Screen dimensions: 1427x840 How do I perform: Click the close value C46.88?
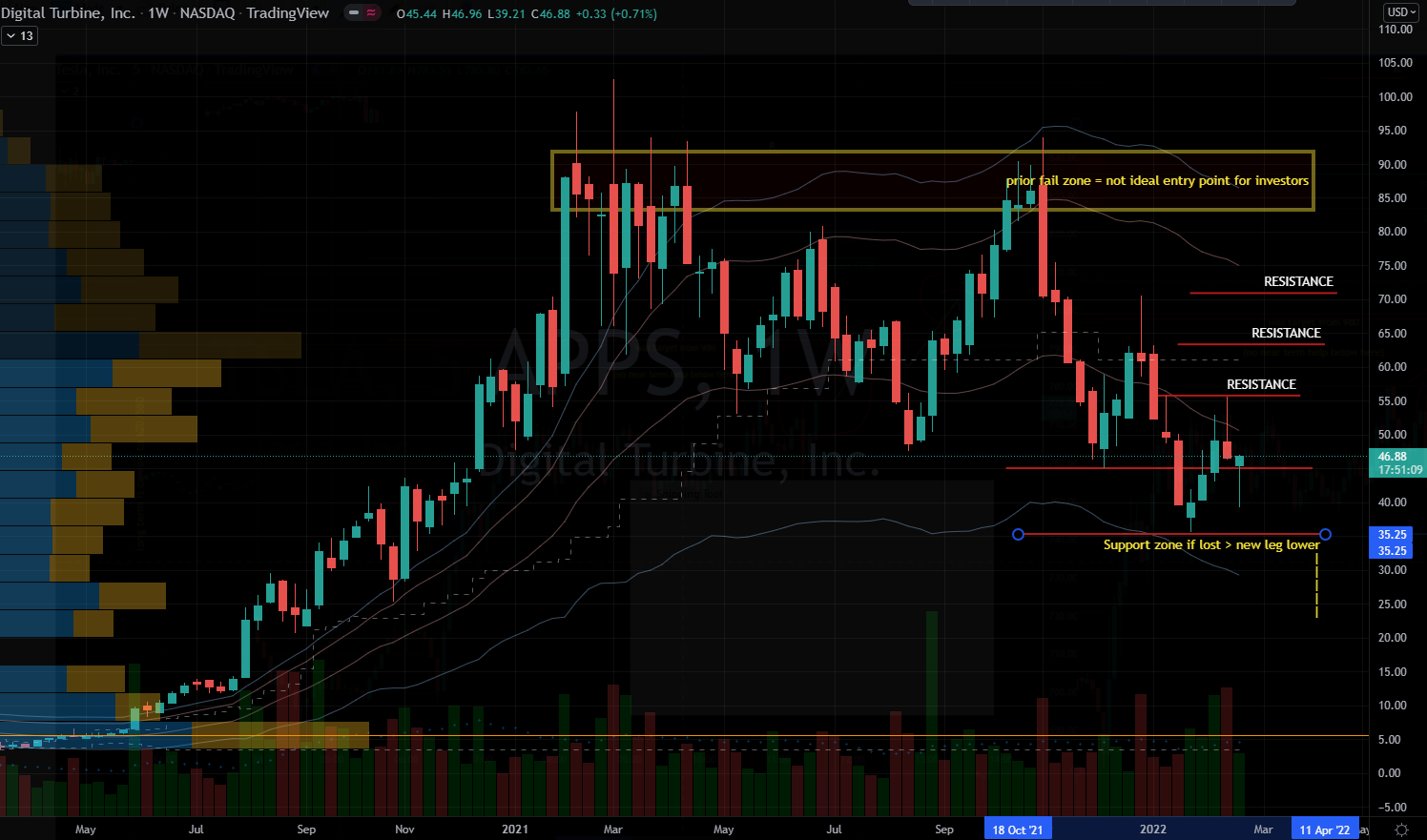pos(550,13)
